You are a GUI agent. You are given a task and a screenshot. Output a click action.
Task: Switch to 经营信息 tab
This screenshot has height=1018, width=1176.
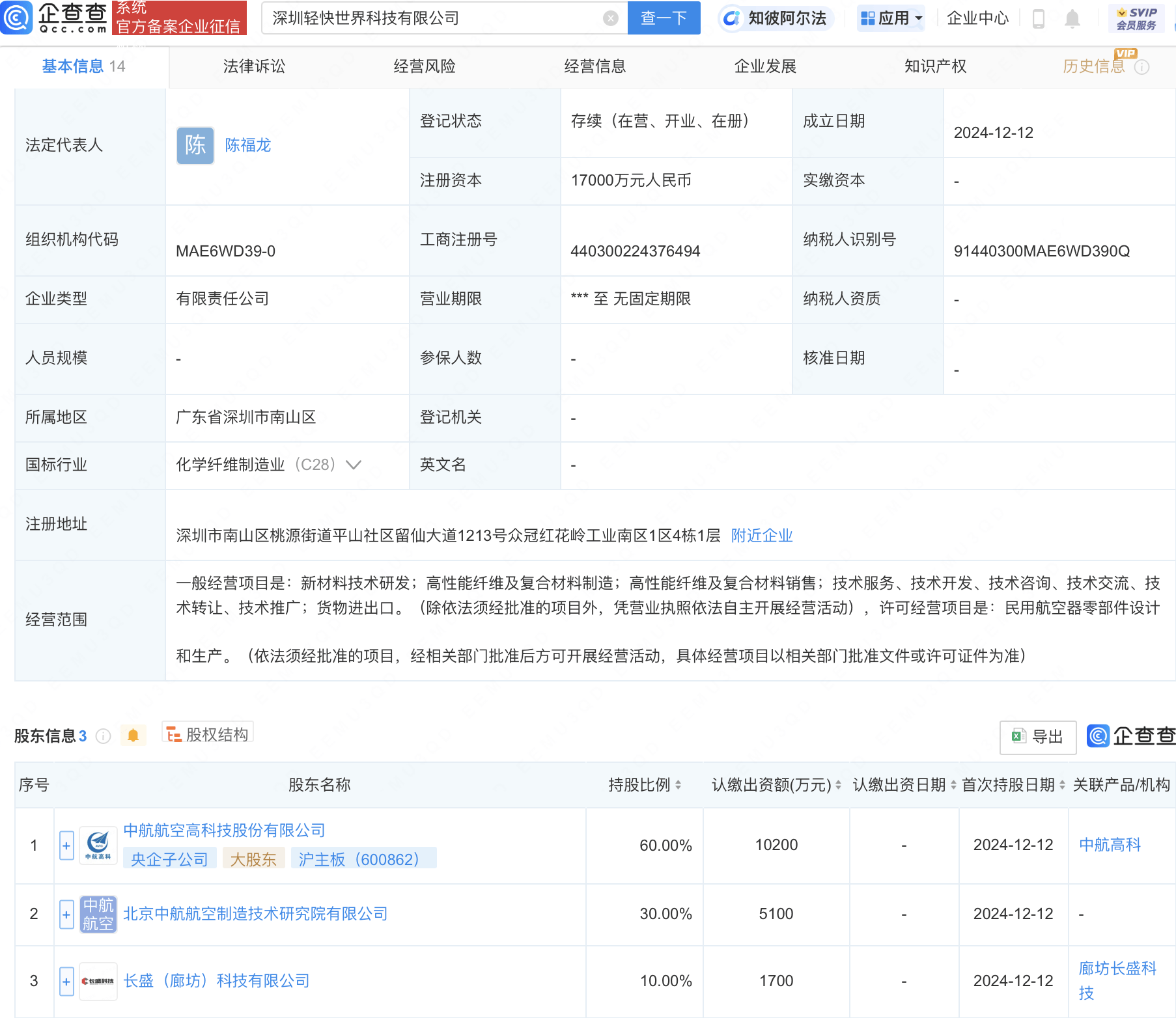[595, 66]
